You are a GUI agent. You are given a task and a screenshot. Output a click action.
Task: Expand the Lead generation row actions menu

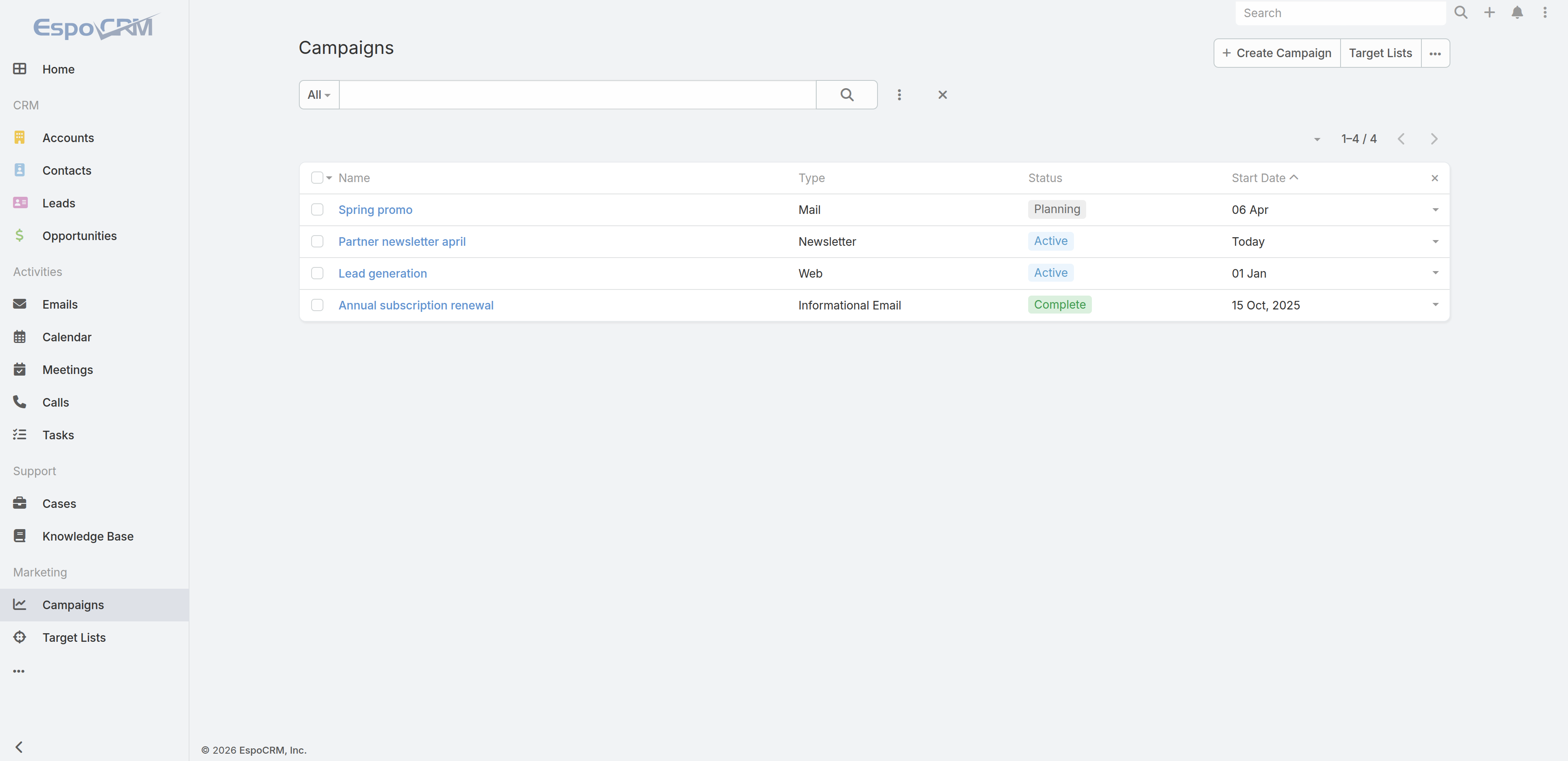[x=1435, y=274]
